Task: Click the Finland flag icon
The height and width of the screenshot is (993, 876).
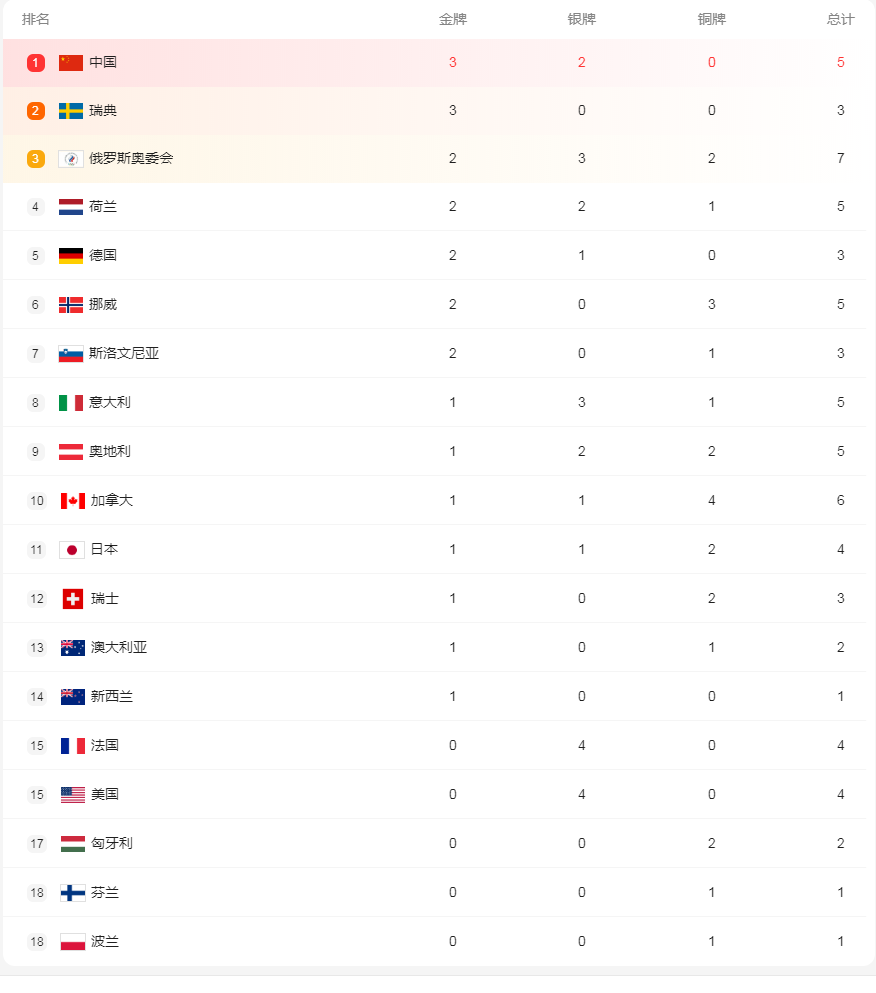Action: (x=72, y=893)
